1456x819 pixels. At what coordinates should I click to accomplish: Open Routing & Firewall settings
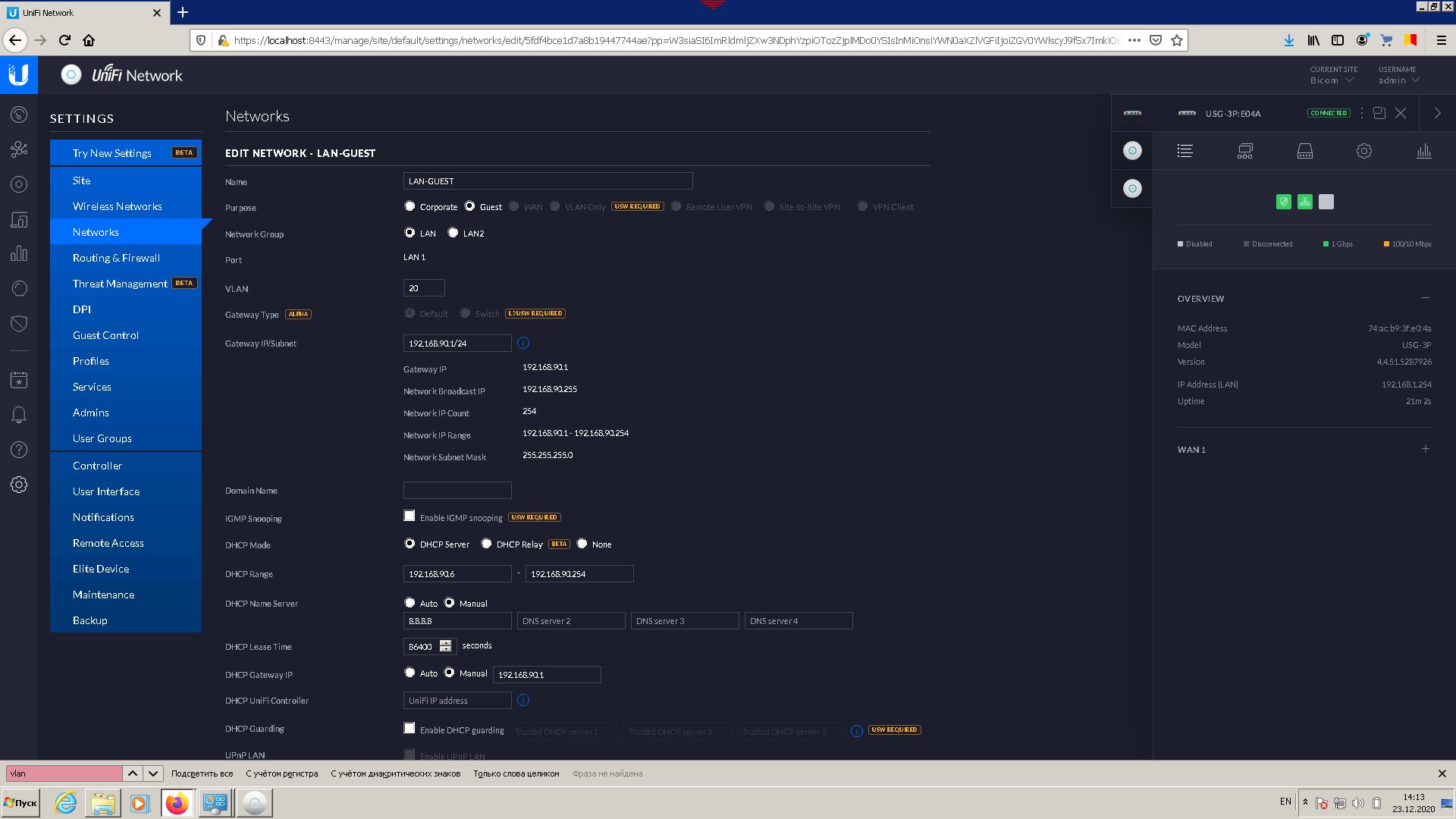coord(126,258)
